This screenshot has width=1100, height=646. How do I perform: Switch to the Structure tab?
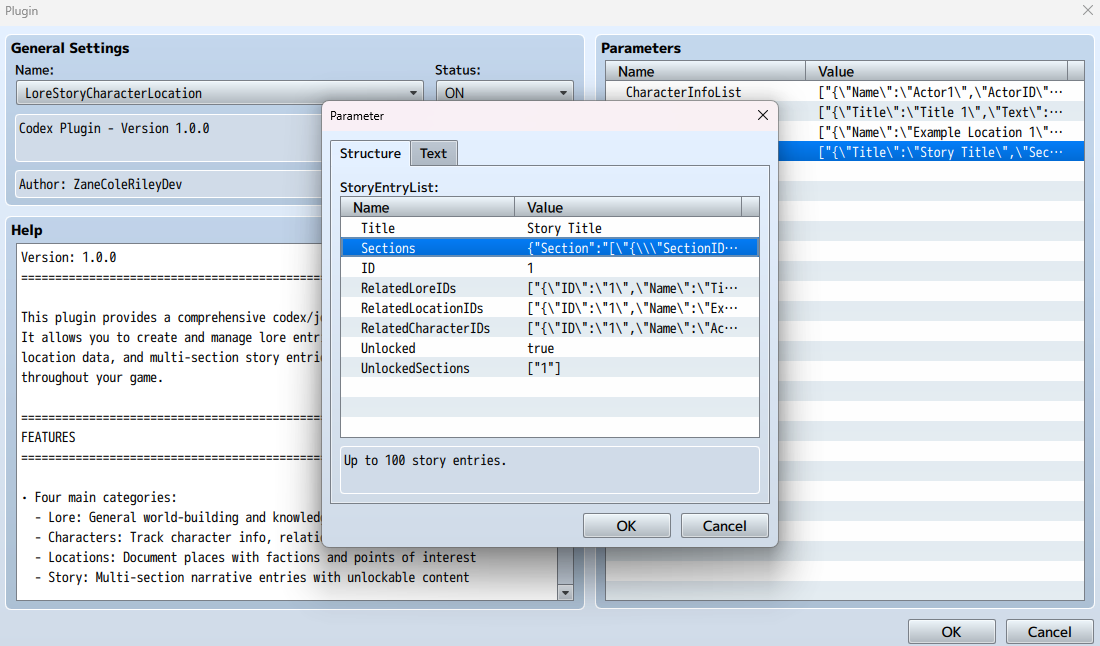tap(370, 153)
